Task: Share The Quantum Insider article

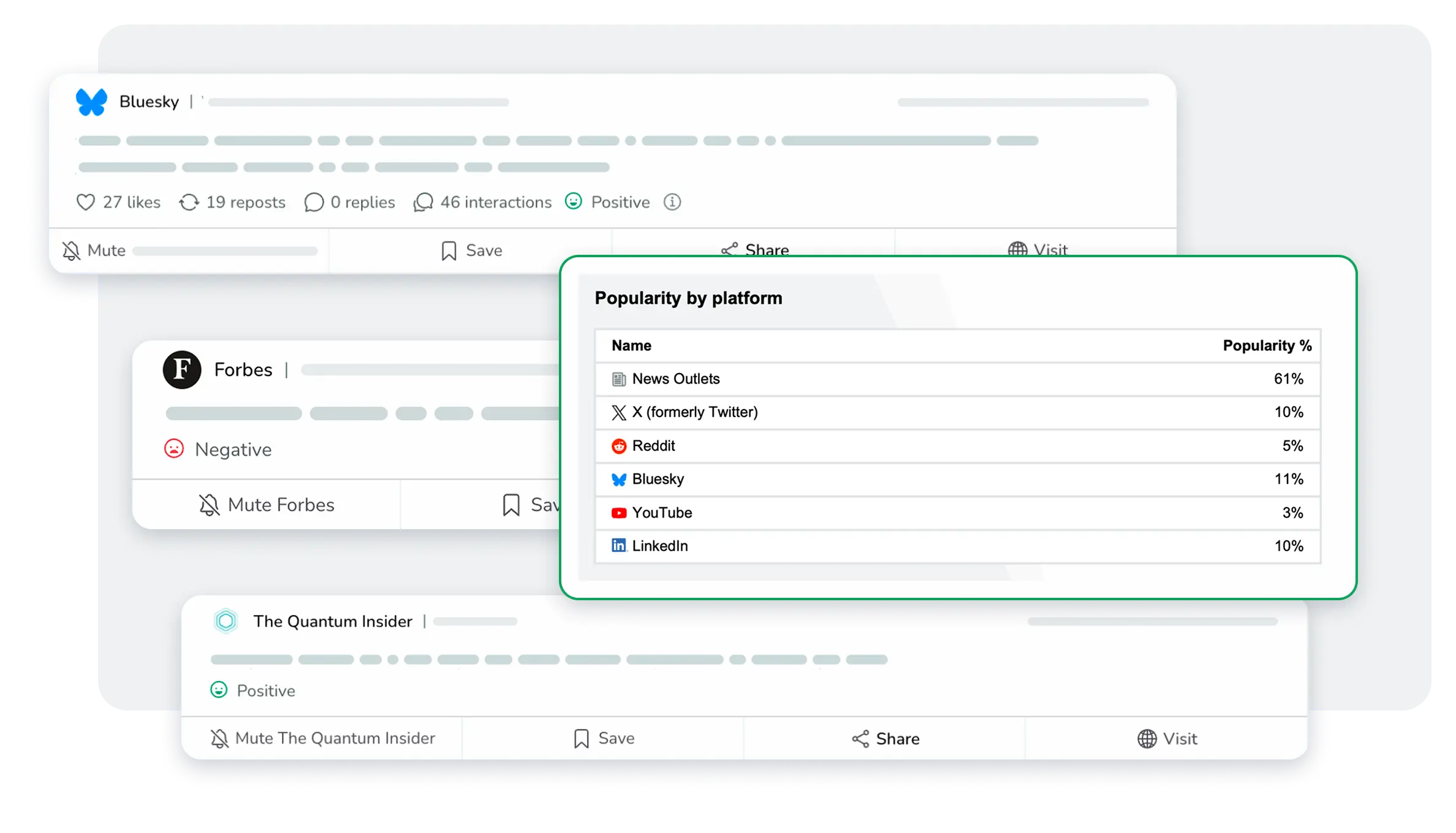Action: point(885,739)
